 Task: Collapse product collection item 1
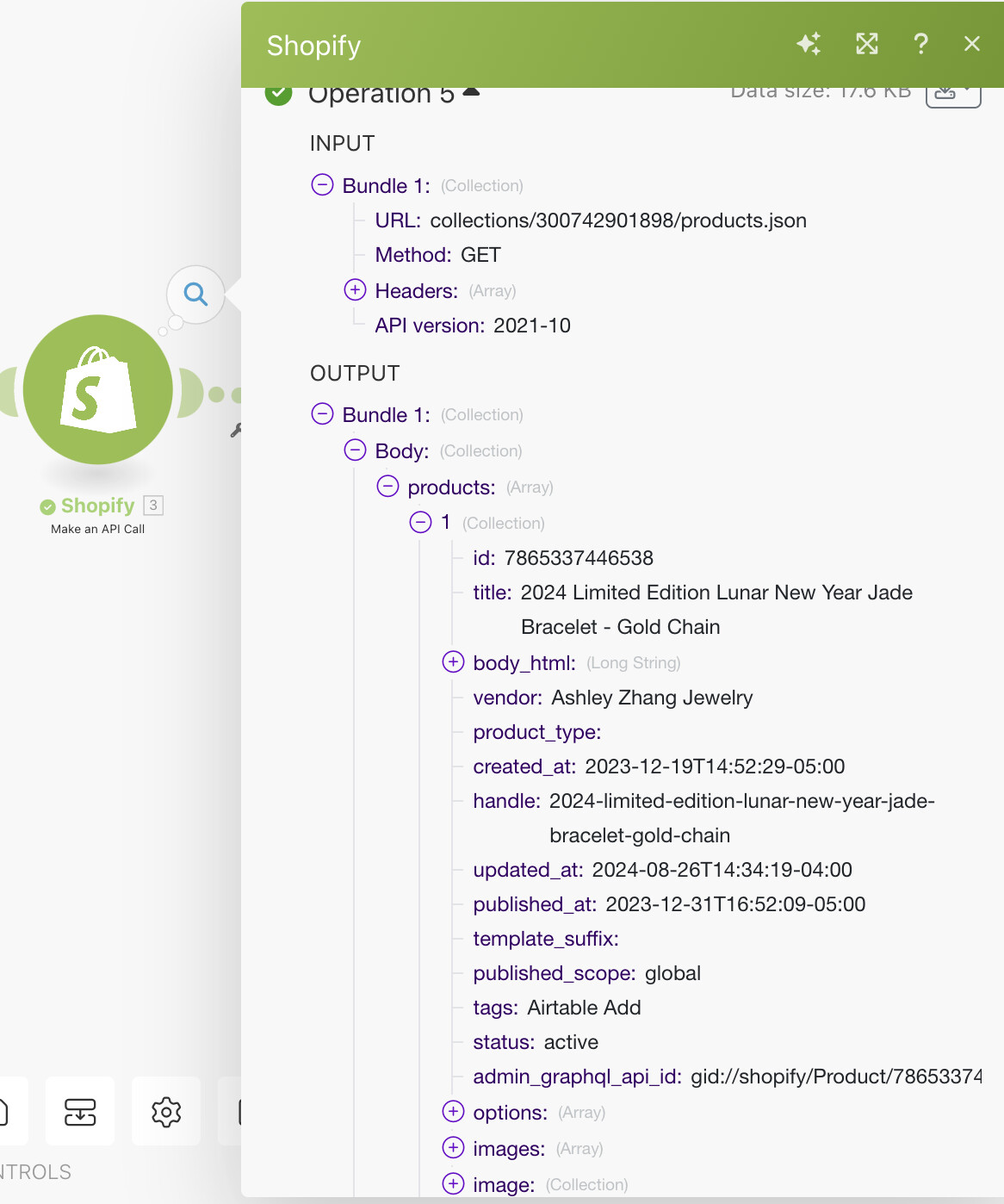[x=420, y=522]
